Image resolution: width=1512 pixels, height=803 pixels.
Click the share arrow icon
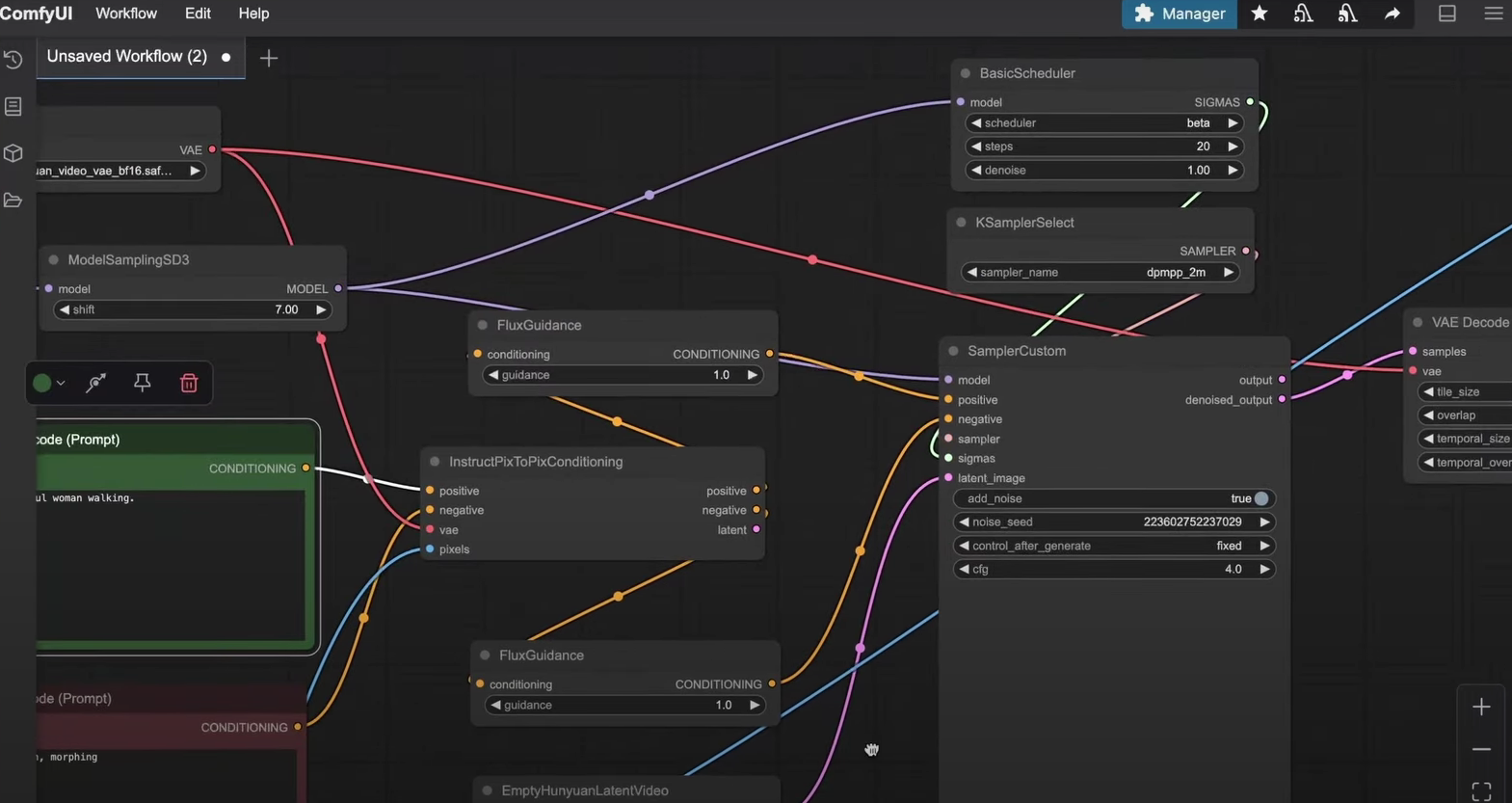pos(1393,13)
